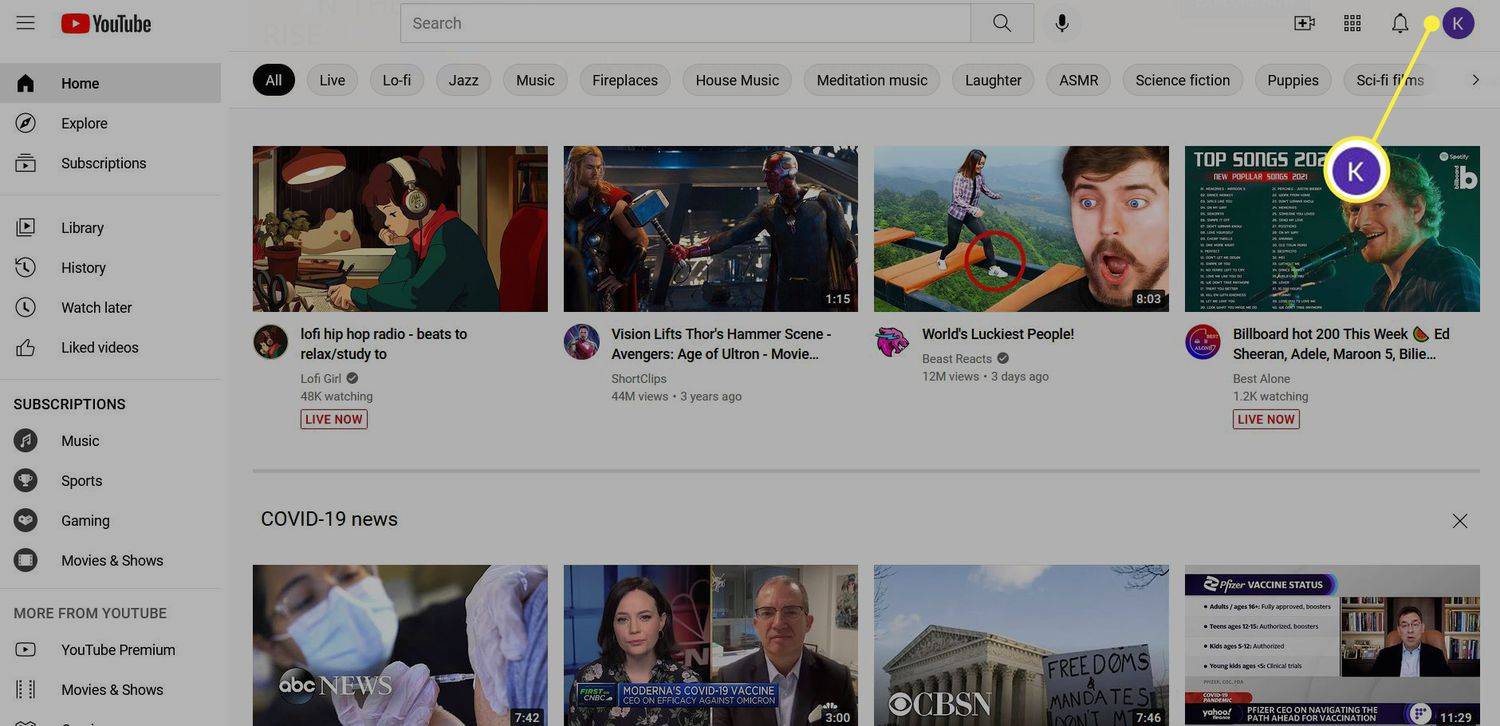The height and width of the screenshot is (726, 1500).
Task: Open World's Luckiest People! title
Action: tap(998, 334)
